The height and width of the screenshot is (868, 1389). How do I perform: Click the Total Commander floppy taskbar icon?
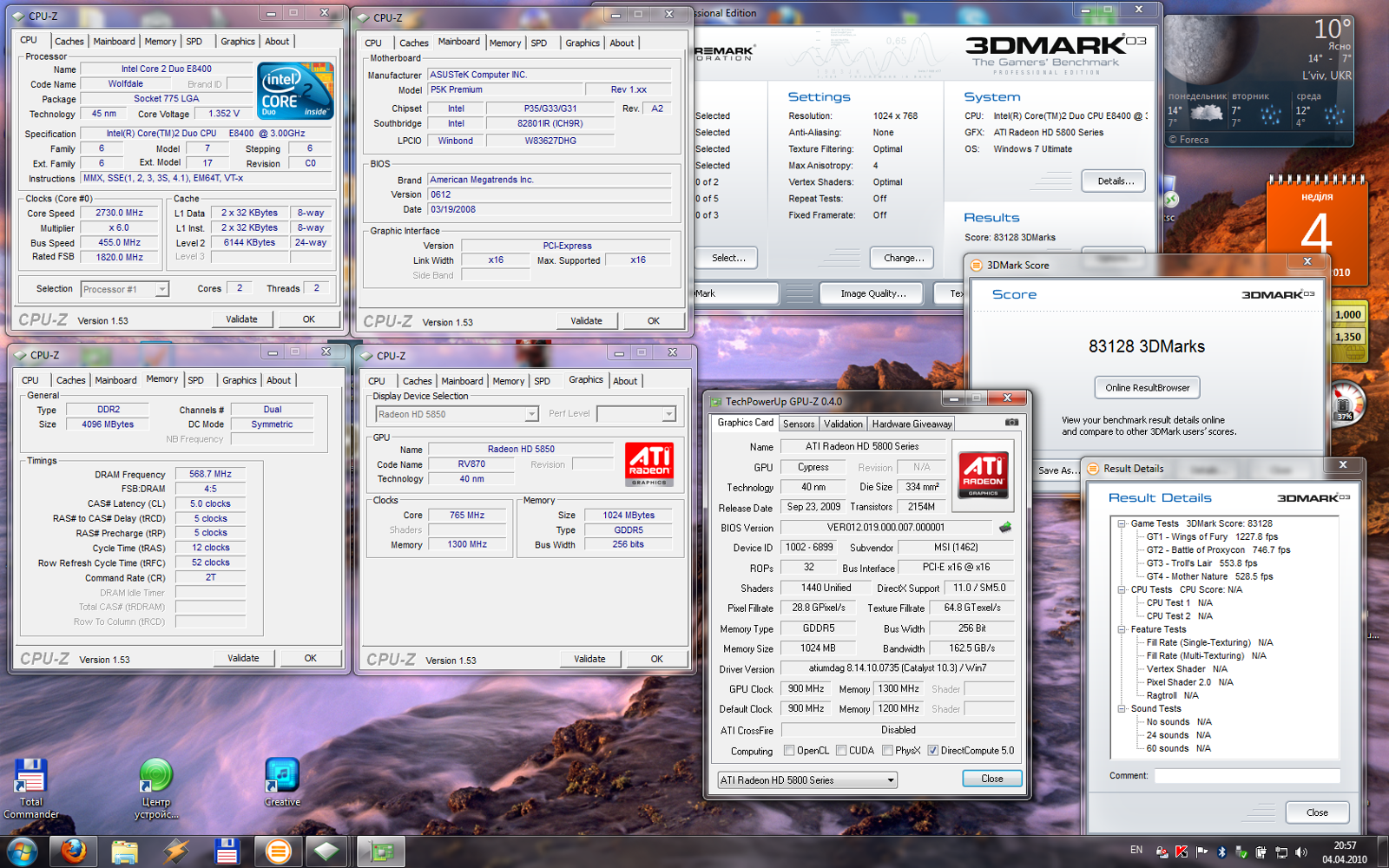227,852
